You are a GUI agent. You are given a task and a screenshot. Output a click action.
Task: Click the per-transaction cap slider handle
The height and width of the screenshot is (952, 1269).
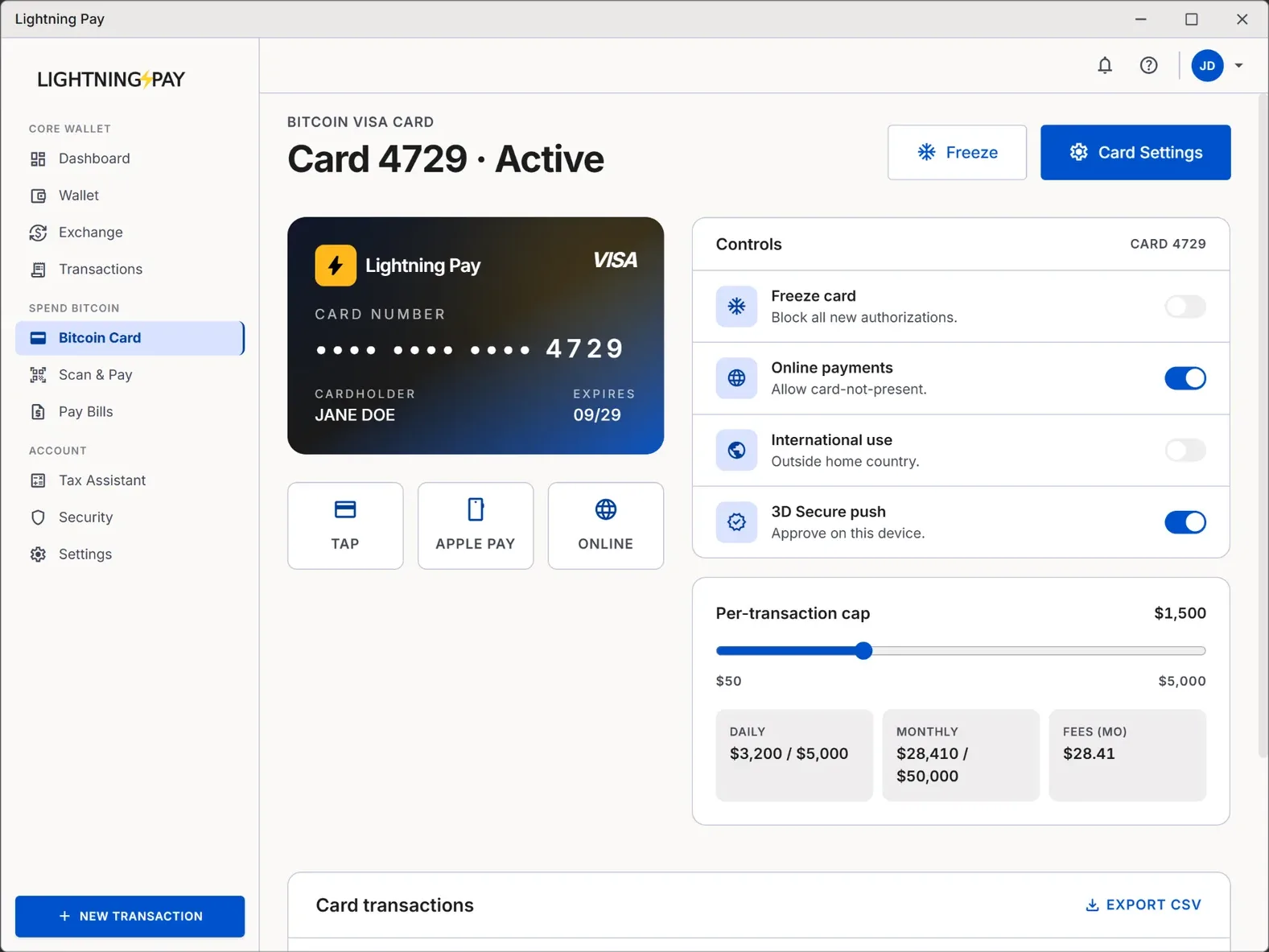pyautogui.click(x=863, y=651)
